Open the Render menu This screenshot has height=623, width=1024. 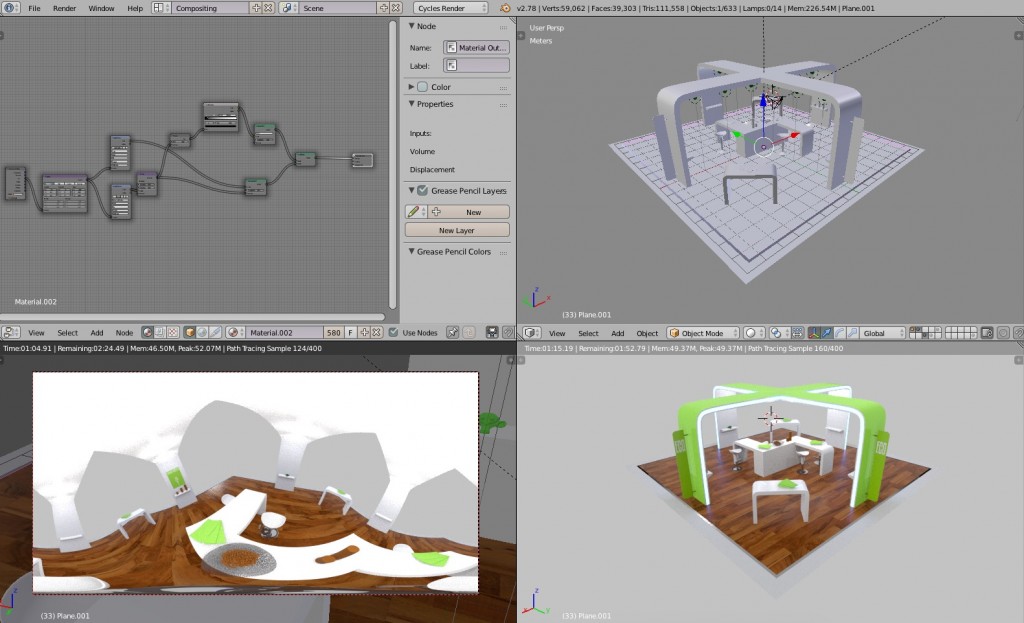(66, 8)
